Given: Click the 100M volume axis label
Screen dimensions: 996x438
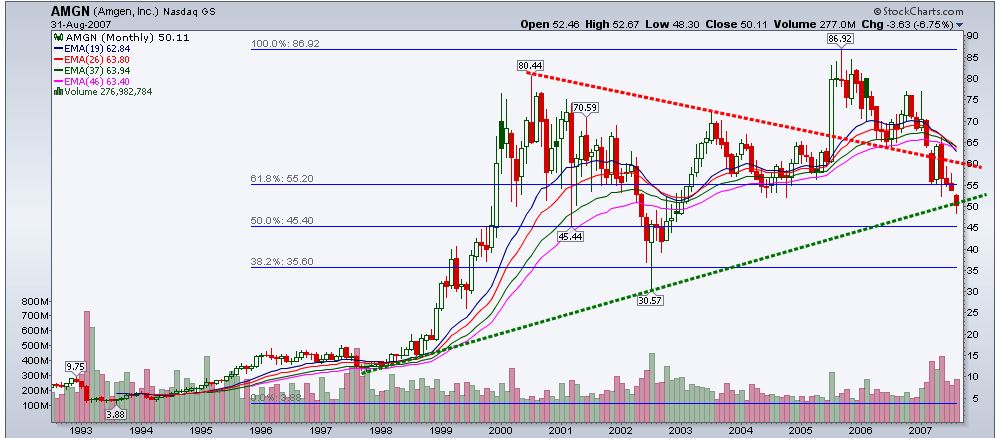Looking at the screenshot, I should coord(37,406).
